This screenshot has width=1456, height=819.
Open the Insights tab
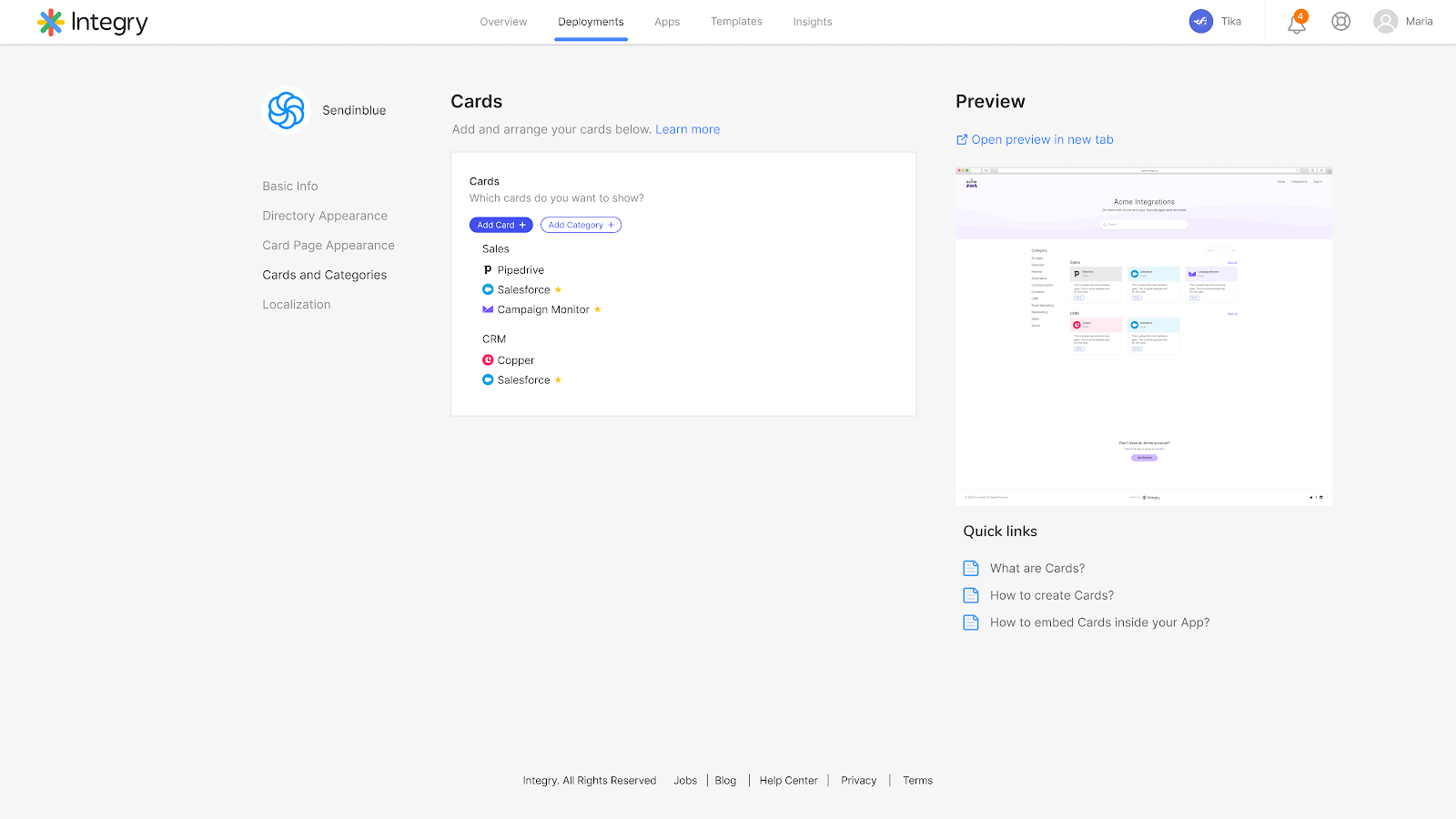pyautogui.click(x=813, y=22)
